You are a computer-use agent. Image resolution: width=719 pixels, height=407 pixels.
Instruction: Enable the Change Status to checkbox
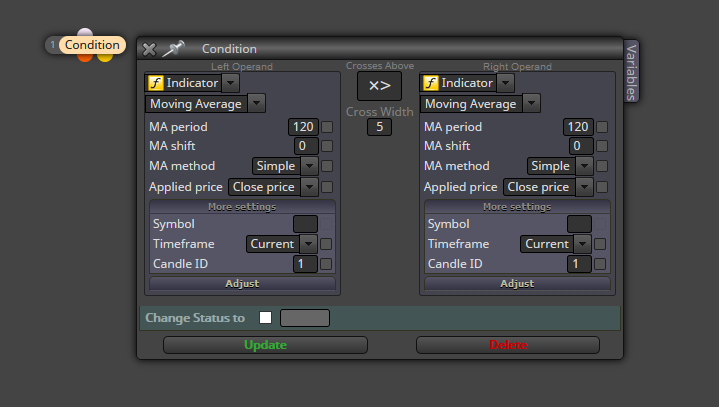265,318
